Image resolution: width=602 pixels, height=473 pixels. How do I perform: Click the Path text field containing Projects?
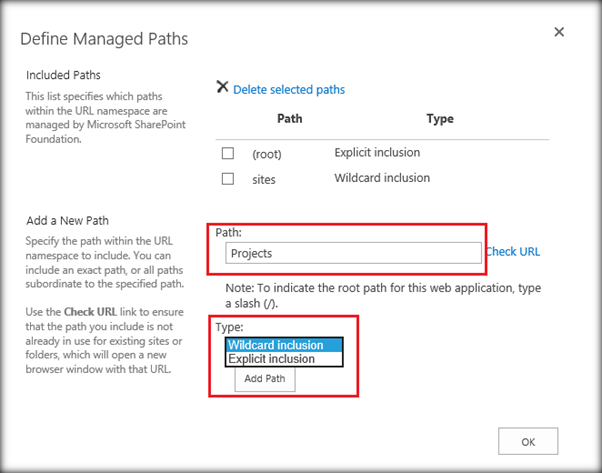(353, 253)
